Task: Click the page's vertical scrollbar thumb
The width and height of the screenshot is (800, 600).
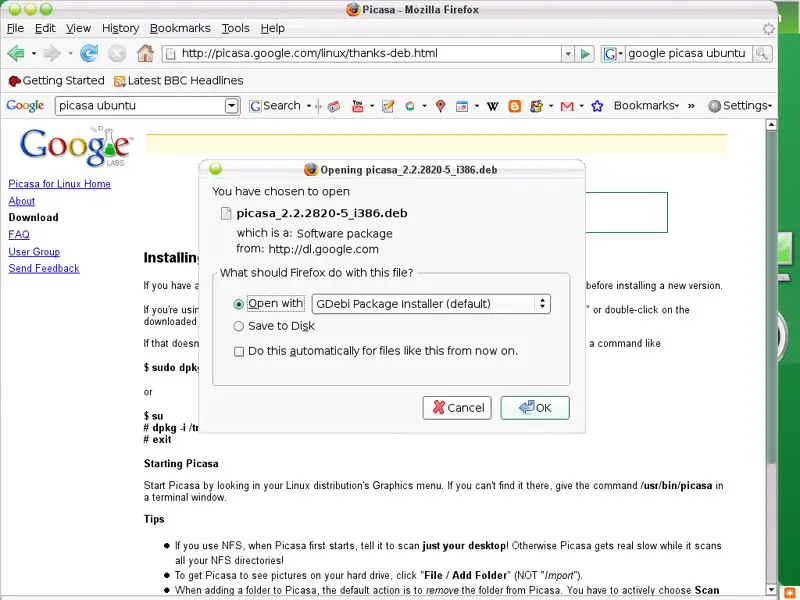Action: click(x=771, y=296)
